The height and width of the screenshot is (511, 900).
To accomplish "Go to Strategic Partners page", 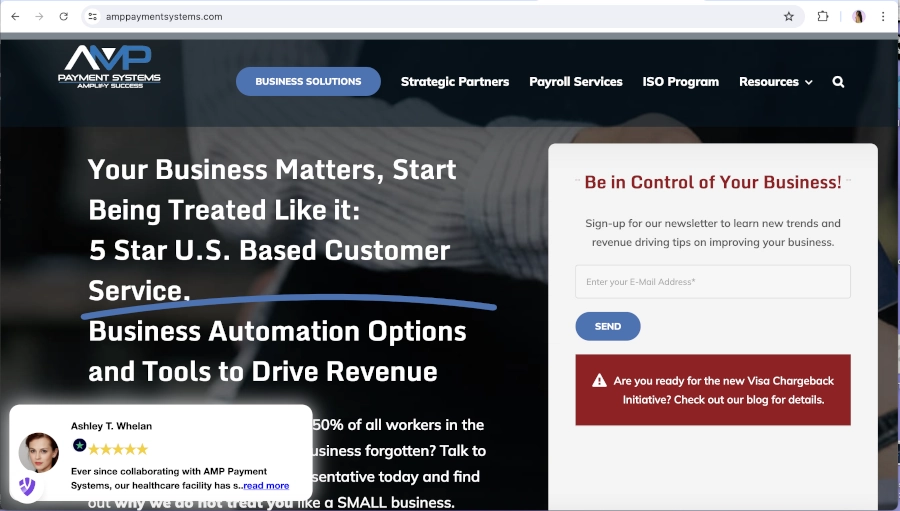I will 455,82.
